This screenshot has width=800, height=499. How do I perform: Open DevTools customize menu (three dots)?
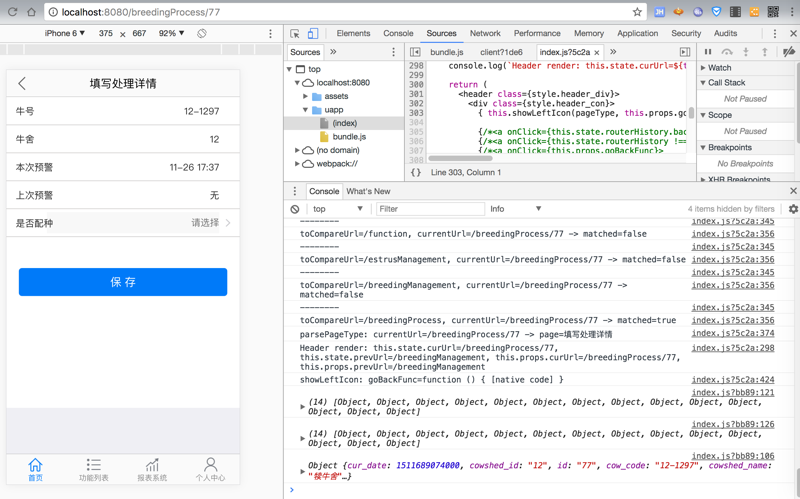tap(774, 34)
